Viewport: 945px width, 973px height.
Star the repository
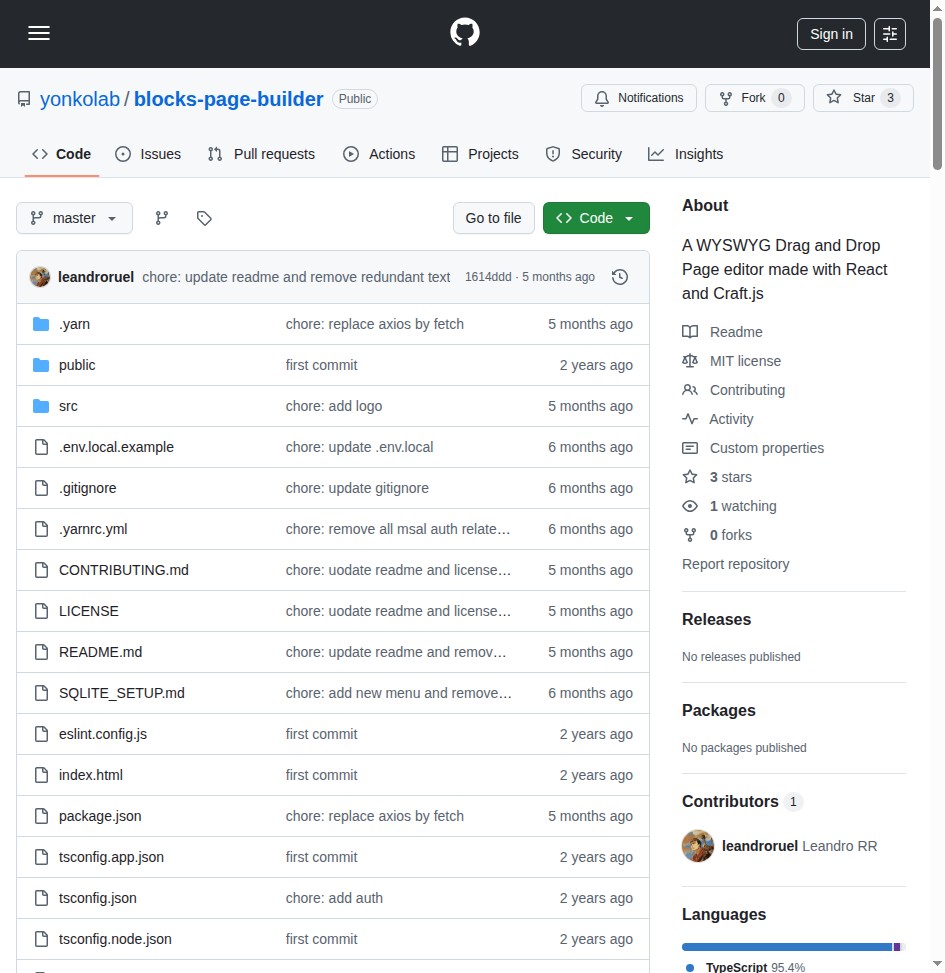863,98
